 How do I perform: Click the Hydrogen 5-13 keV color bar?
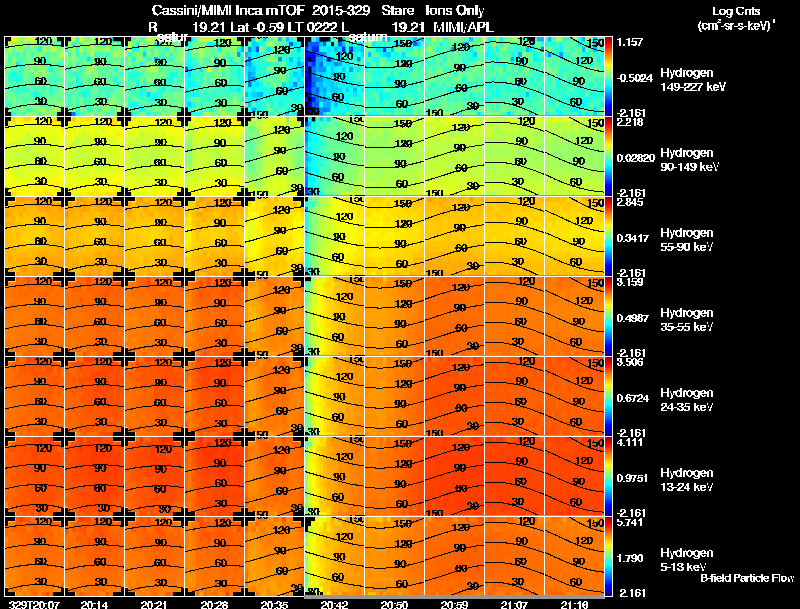(608, 556)
